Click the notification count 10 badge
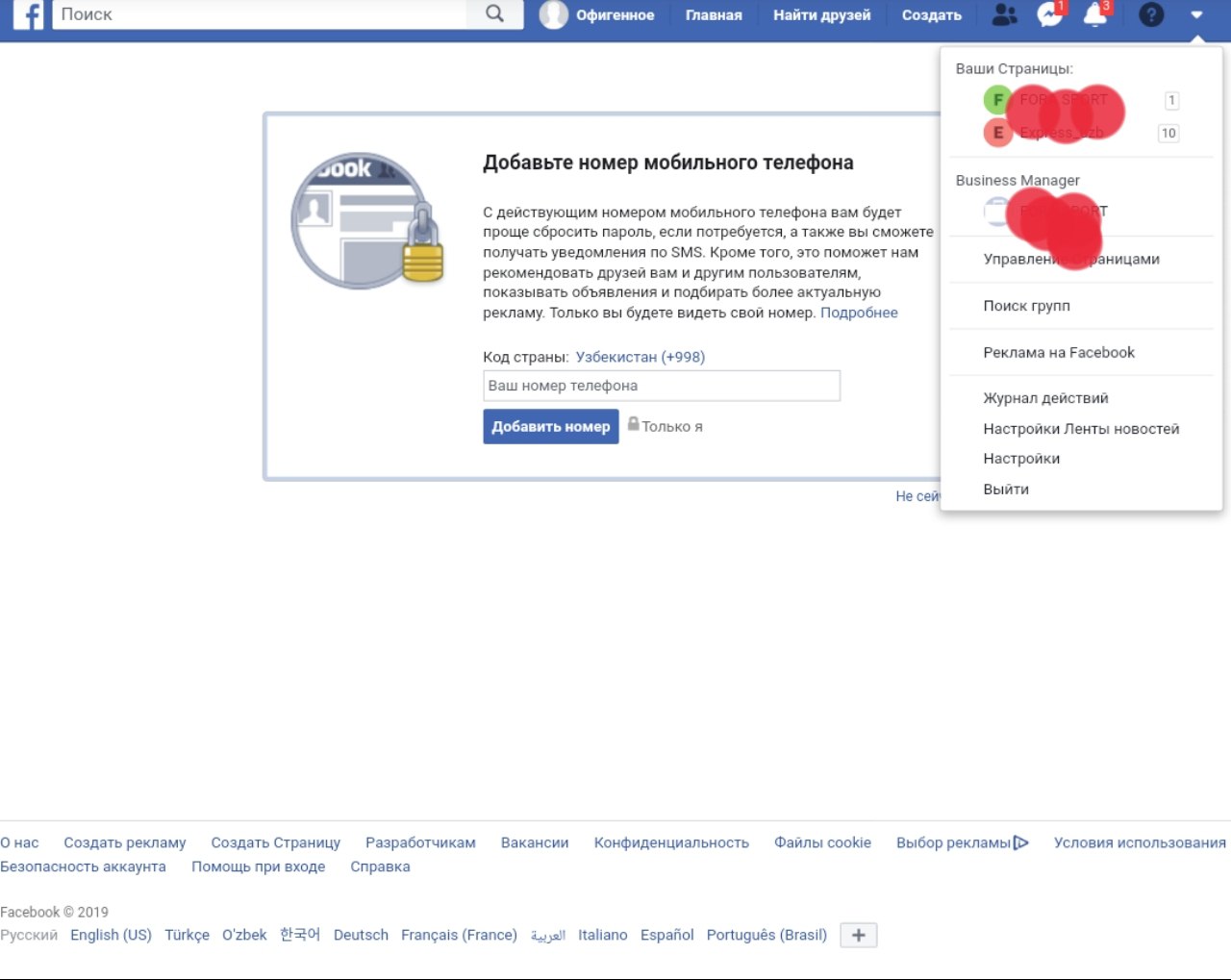 [1168, 133]
